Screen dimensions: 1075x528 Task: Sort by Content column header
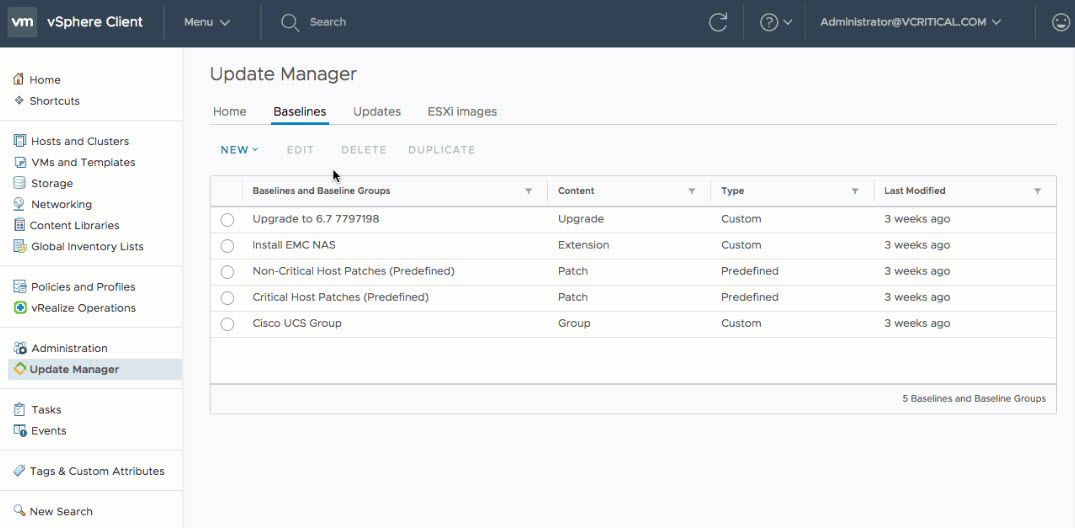576,191
